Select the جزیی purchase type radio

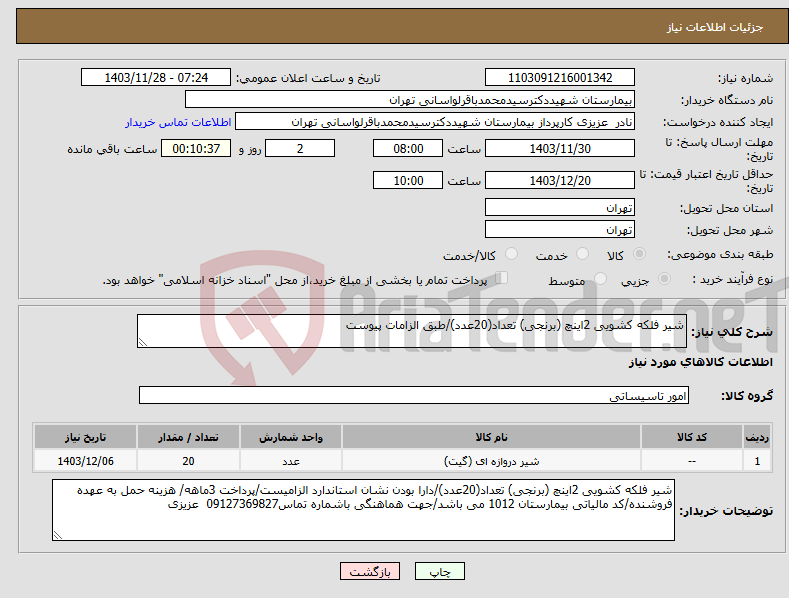click(664, 278)
